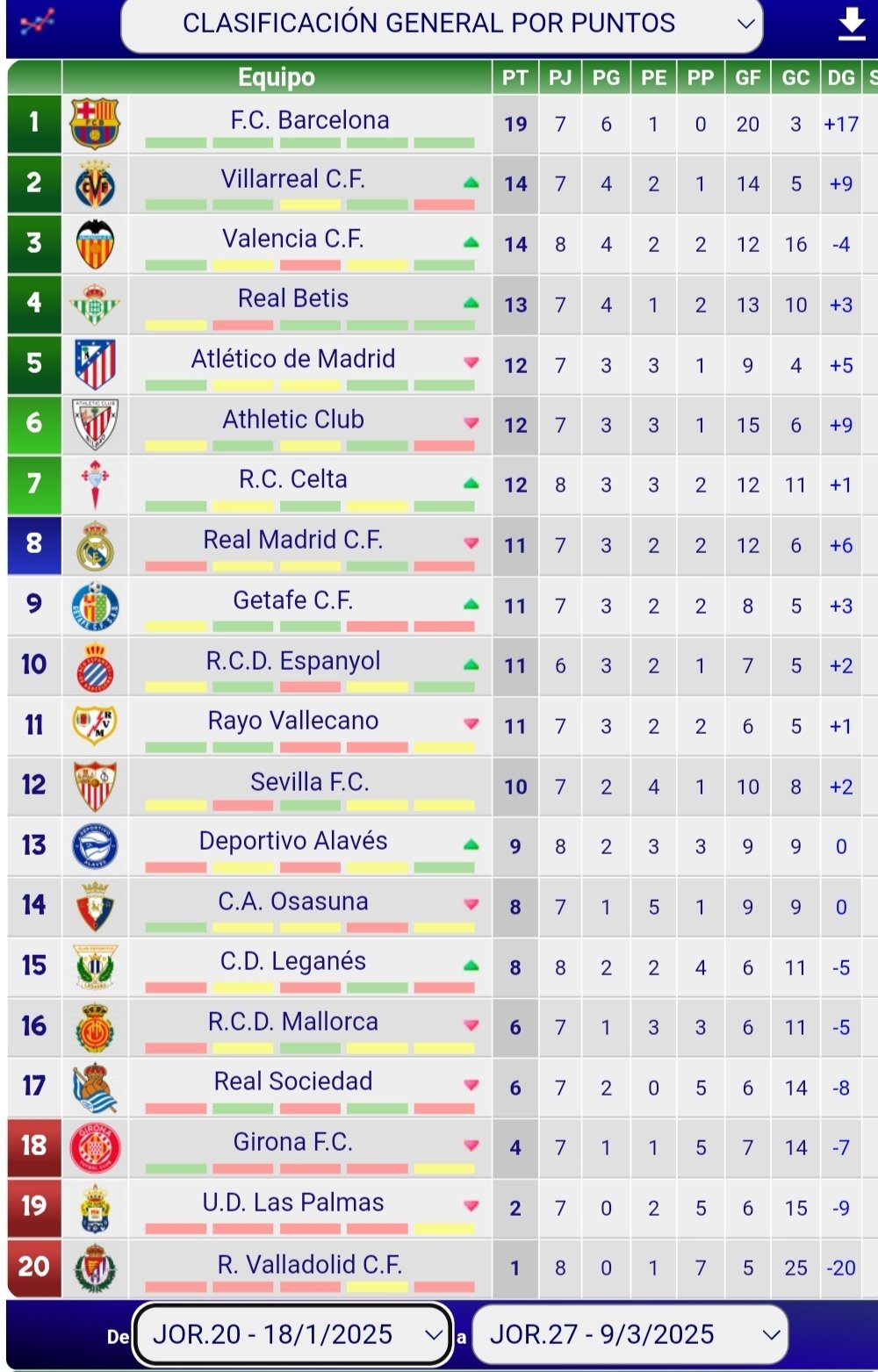
Task: Click the R. Valladolid C.F. crest
Action: tap(95, 1268)
